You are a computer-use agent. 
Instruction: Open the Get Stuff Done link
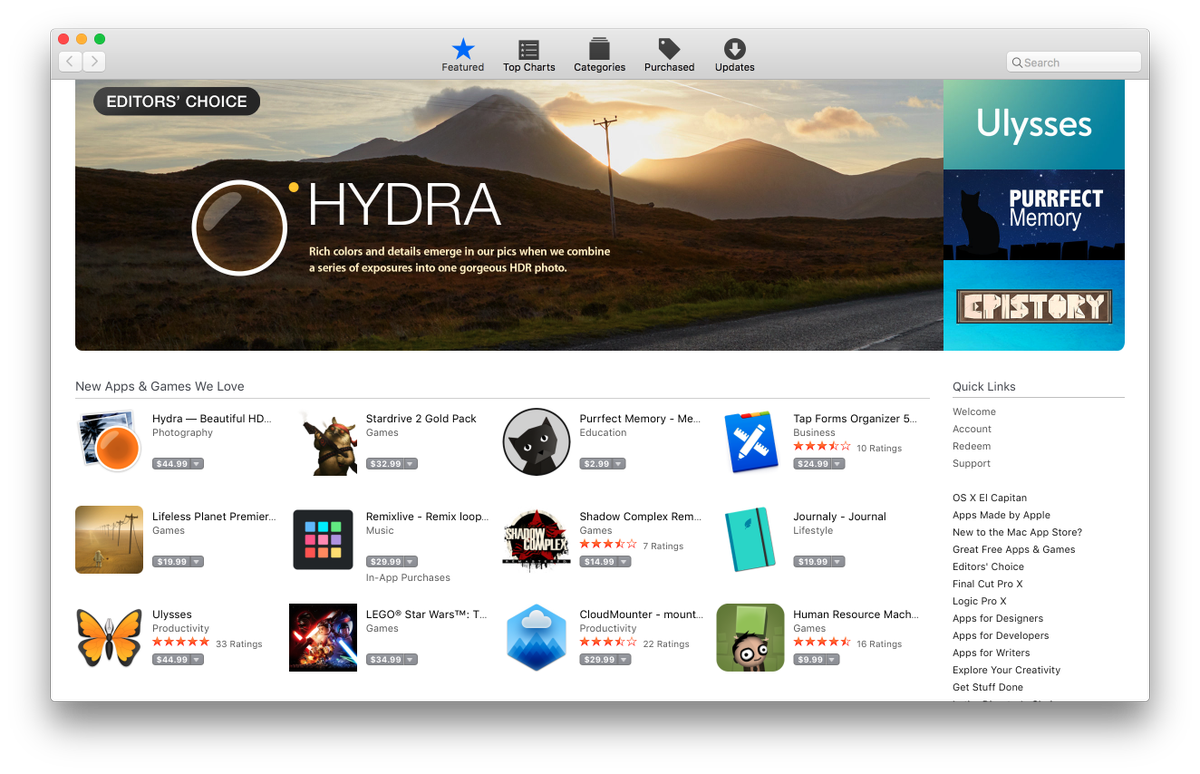[987, 687]
